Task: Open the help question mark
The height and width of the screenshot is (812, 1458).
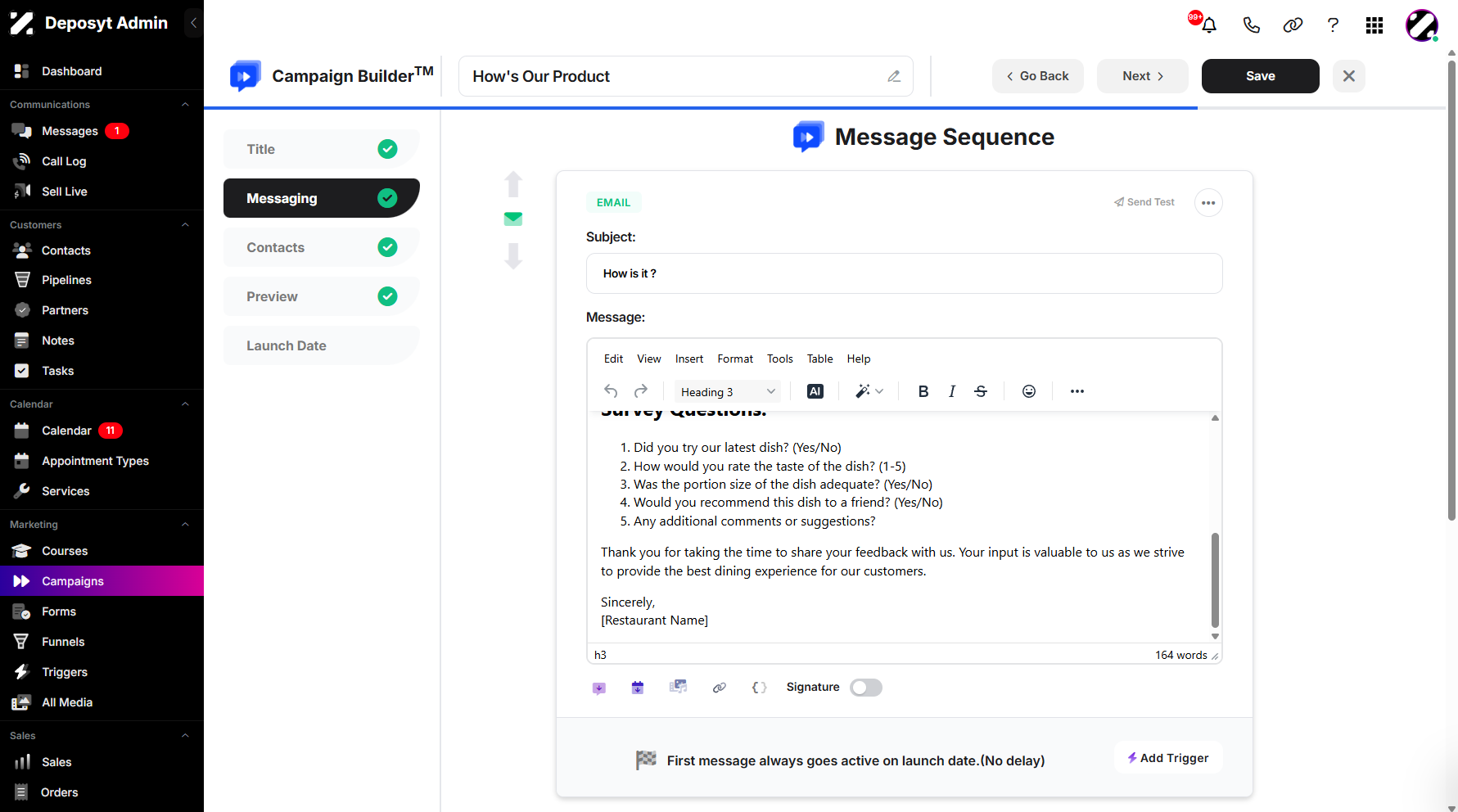Action: tap(1333, 25)
